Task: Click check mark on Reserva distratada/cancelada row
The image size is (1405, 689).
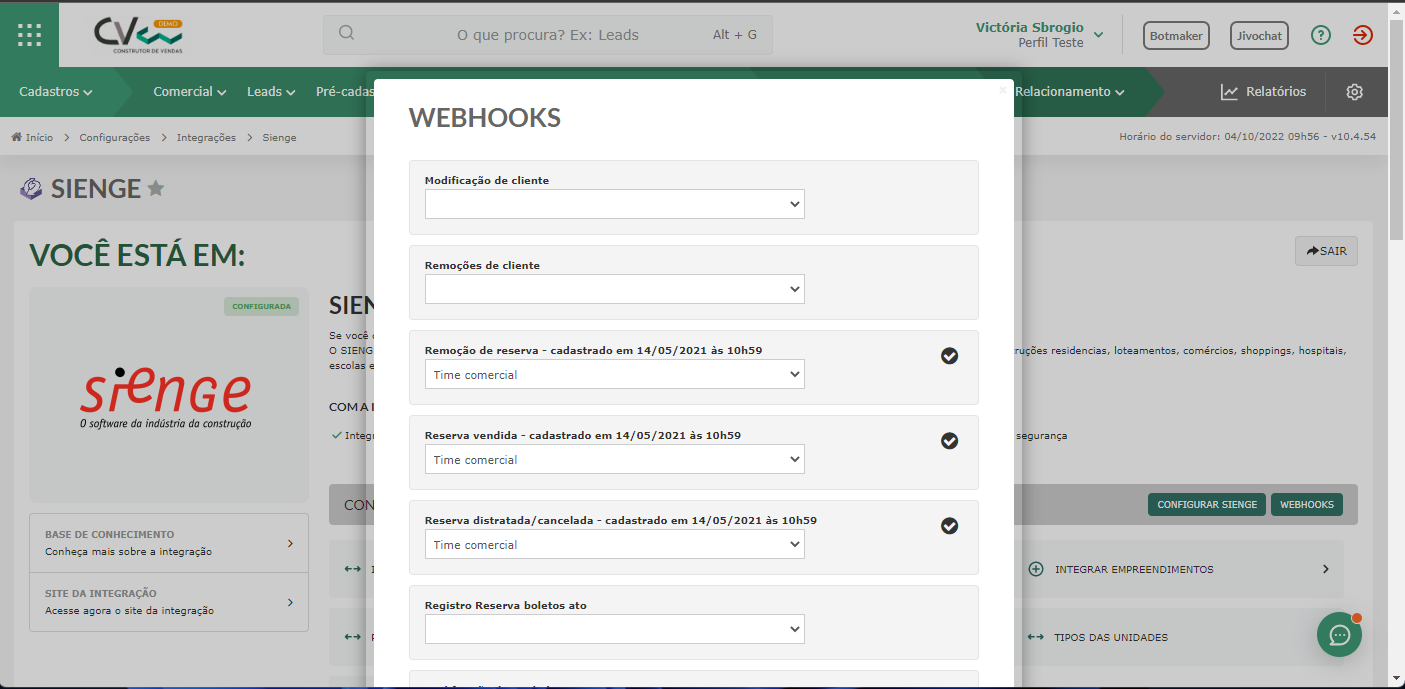Action: pyautogui.click(x=950, y=526)
